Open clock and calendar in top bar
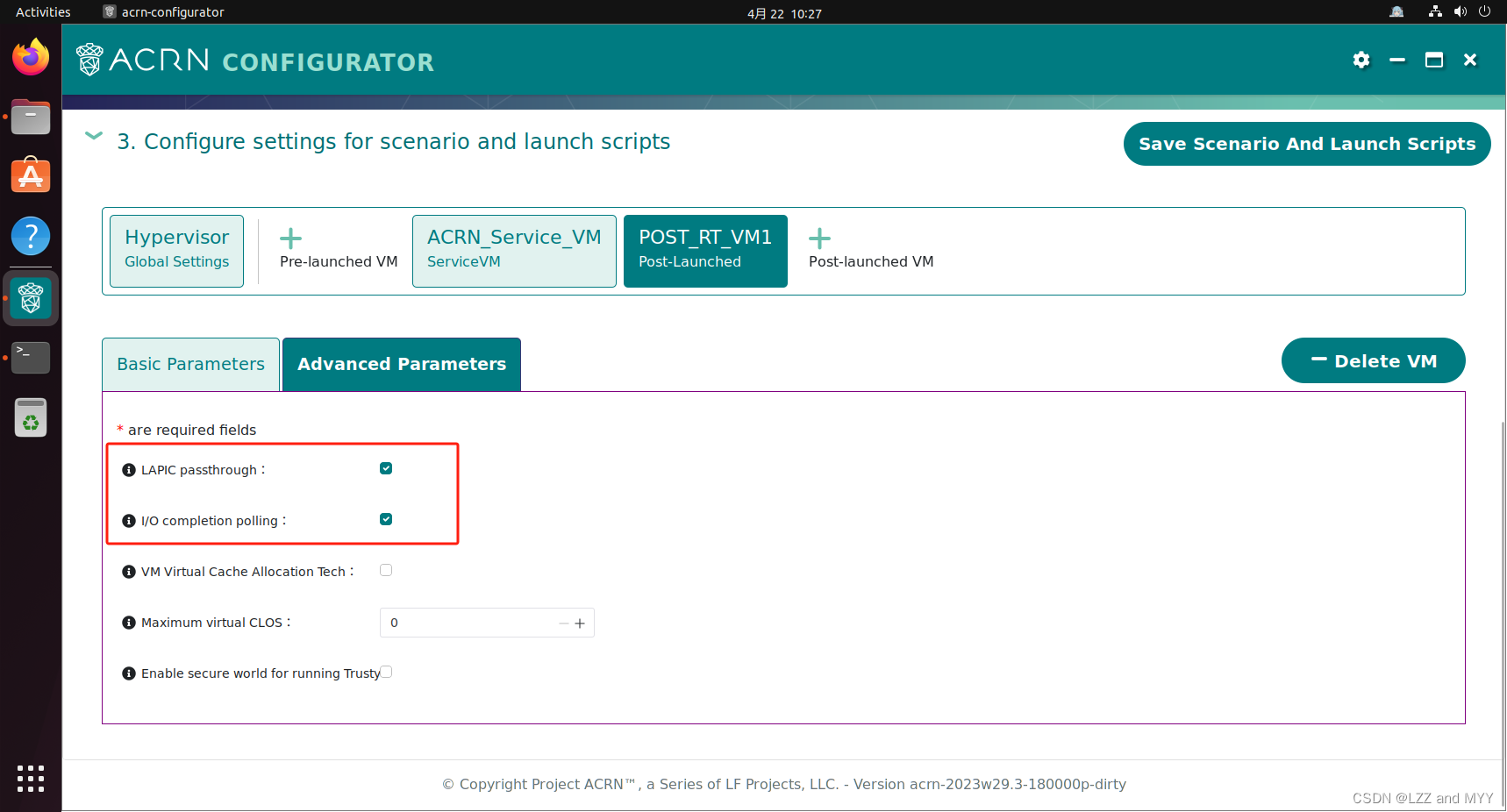This screenshot has width=1507, height=812. (784, 13)
